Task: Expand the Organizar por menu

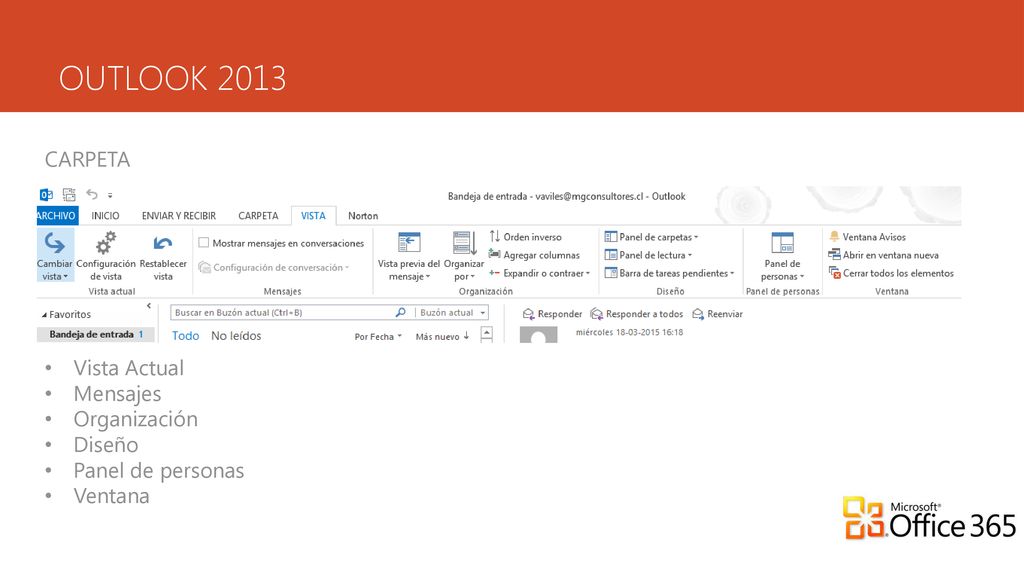Action: pos(464,256)
